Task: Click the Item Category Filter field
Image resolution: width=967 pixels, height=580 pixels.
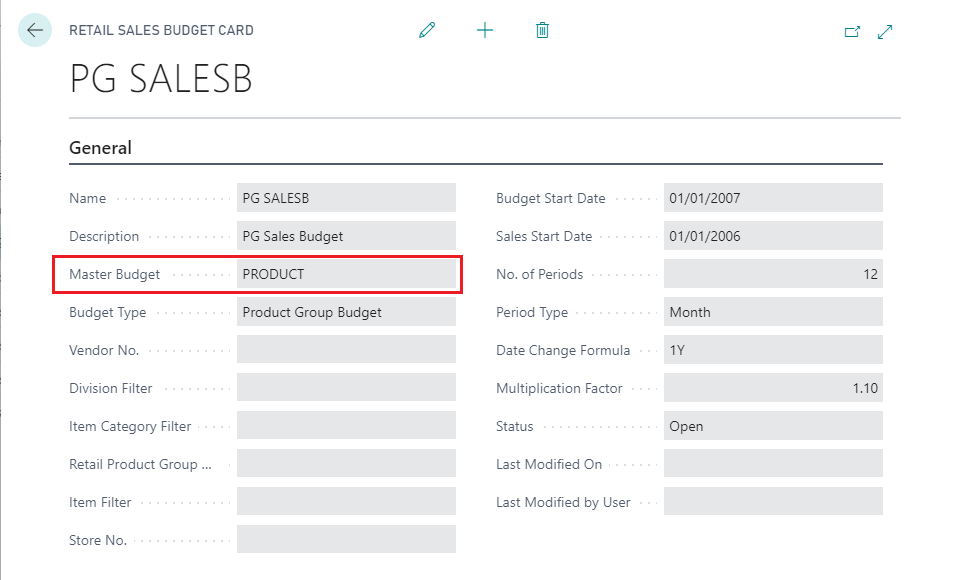Action: coord(346,426)
